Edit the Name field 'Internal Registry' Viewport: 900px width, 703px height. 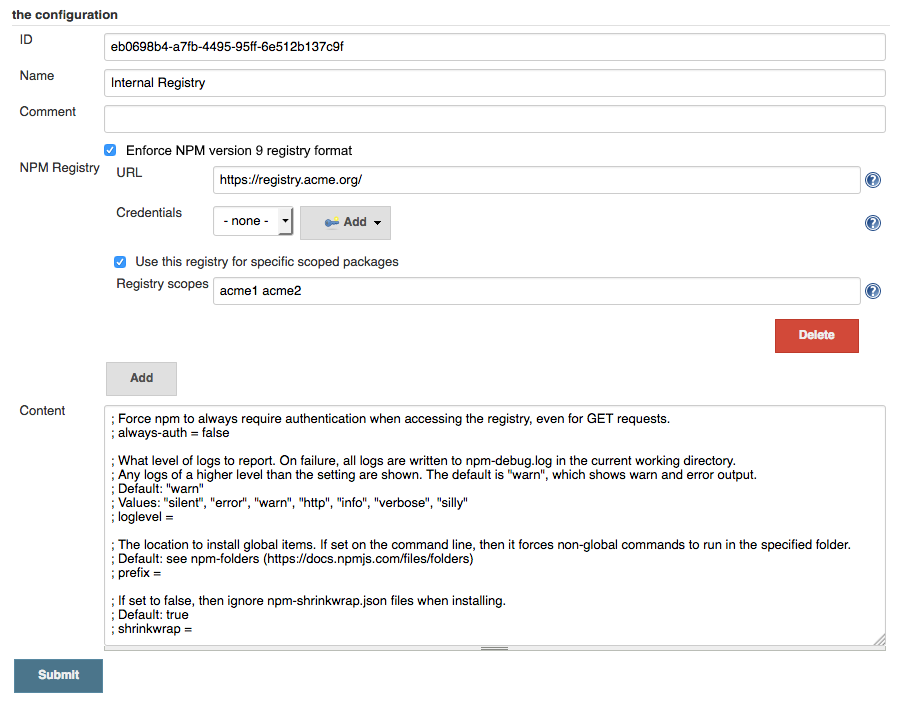point(494,83)
